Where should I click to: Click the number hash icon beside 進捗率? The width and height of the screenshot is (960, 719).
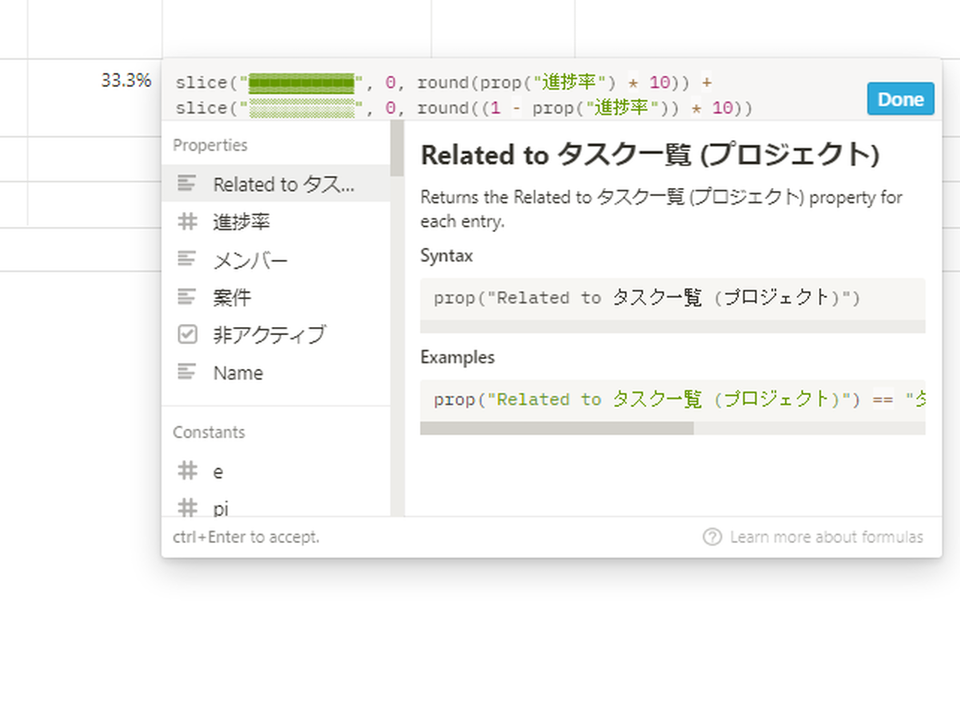[187, 221]
